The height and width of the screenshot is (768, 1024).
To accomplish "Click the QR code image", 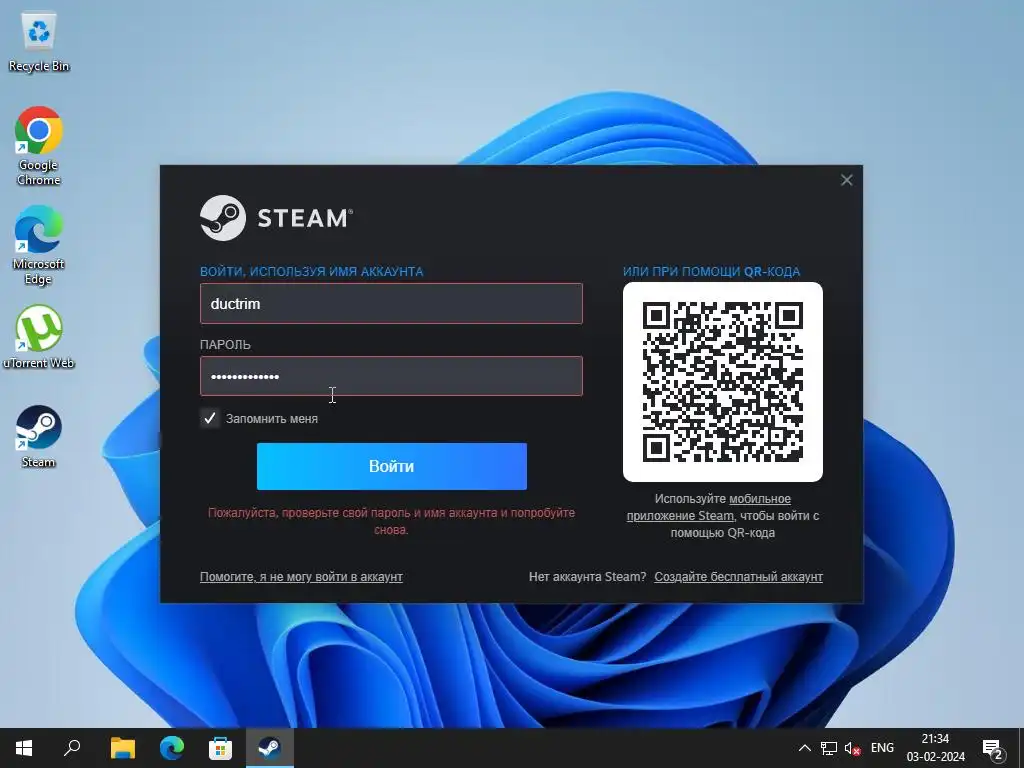I will [x=722, y=382].
